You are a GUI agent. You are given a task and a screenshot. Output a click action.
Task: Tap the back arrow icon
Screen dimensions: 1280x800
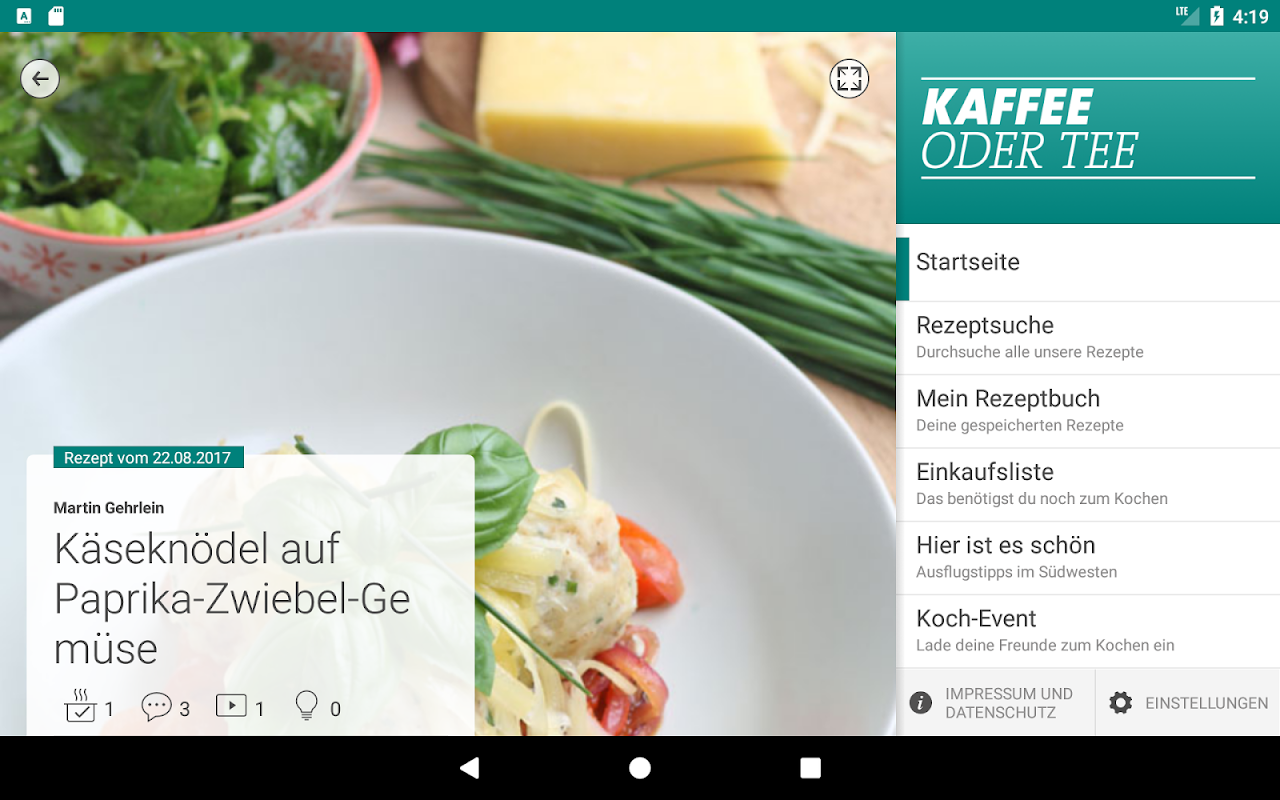tap(40, 79)
